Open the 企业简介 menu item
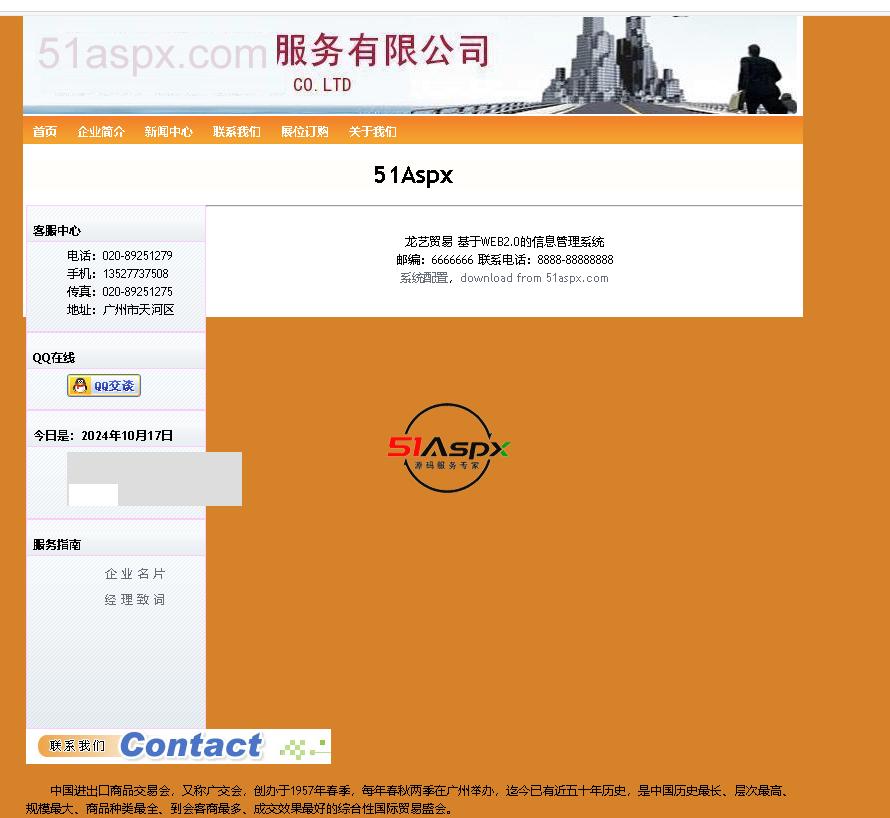The height and width of the screenshot is (818, 890). pos(101,132)
